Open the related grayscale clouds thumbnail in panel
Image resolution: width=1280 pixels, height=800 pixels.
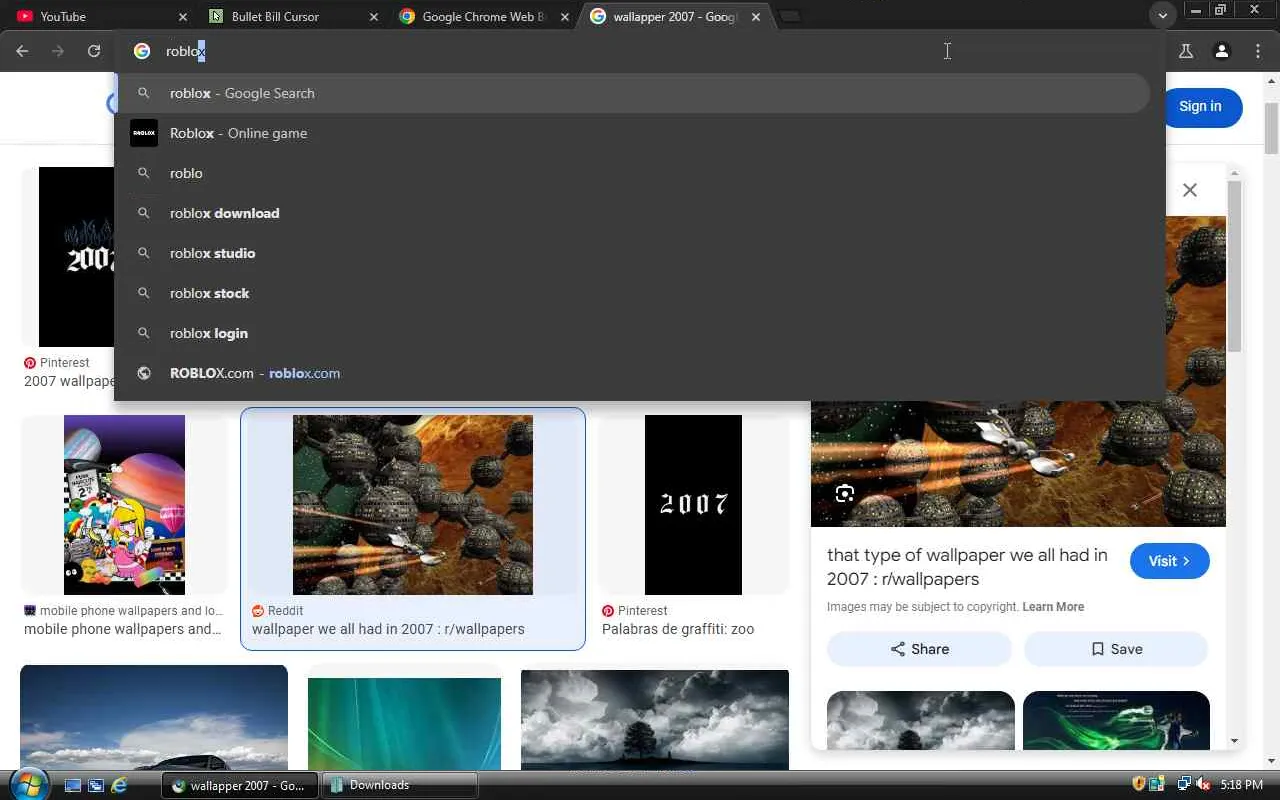click(x=921, y=720)
